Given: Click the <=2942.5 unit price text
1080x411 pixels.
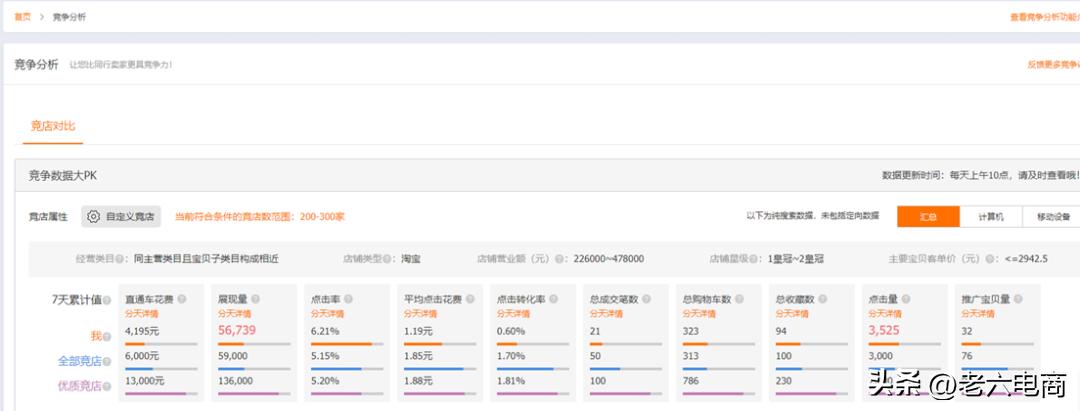Looking at the screenshot, I should (x=1026, y=260).
